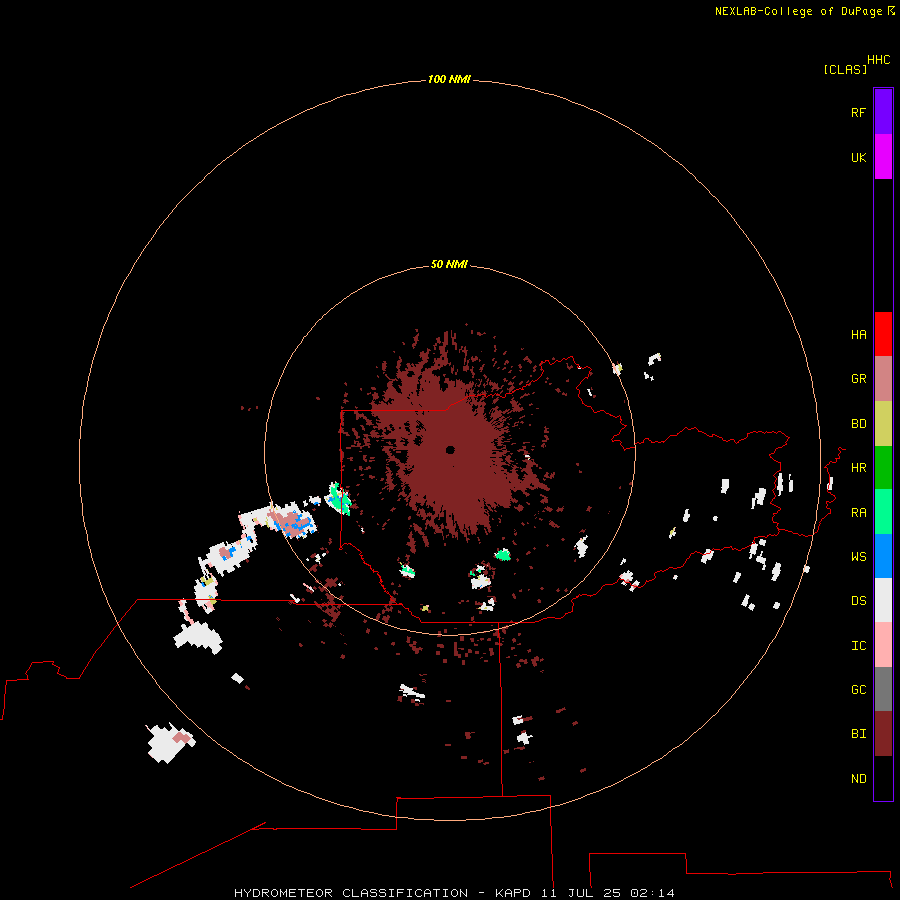Click the RA legend label
This screenshot has width=900, height=900.
click(x=858, y=513)
